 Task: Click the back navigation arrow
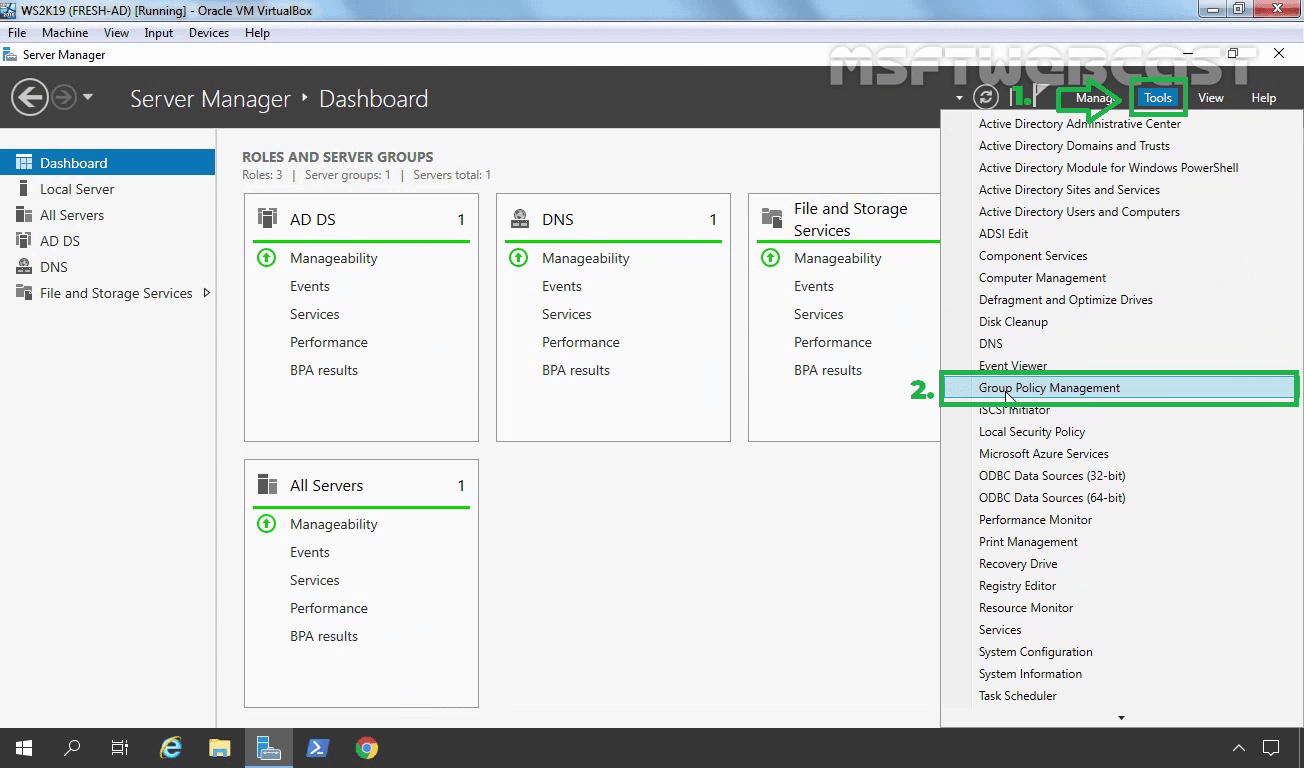(29, 96)
